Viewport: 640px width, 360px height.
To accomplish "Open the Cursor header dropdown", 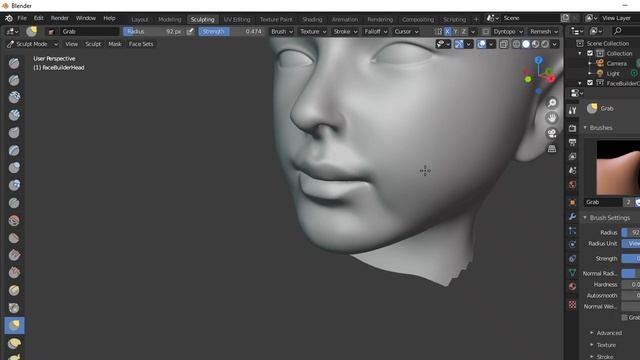I will pyautogui.click(x=406, y=31).
